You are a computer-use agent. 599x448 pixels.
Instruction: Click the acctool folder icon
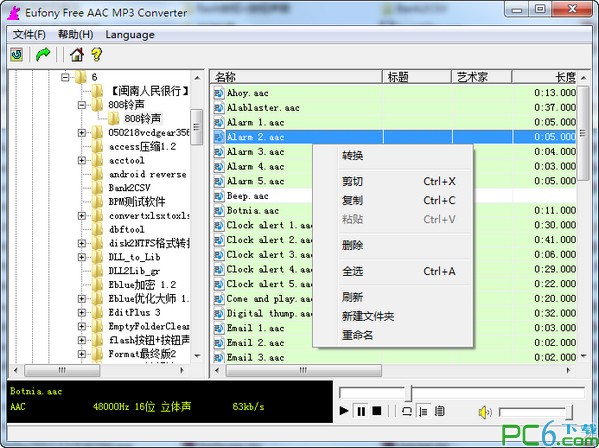(98, 160)
